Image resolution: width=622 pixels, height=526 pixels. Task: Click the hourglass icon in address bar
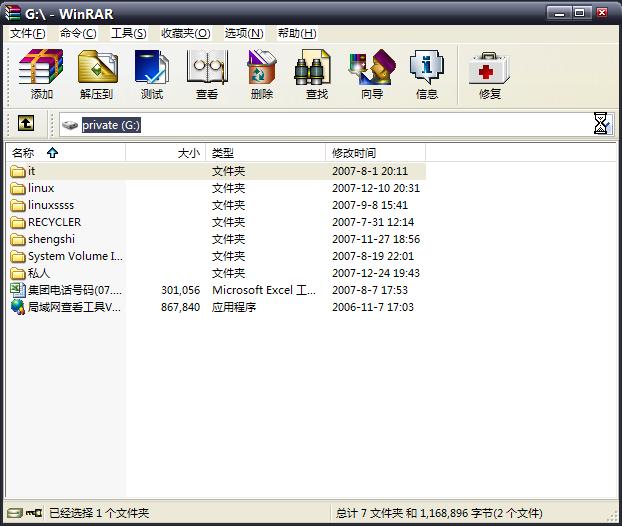coord(601,123)
